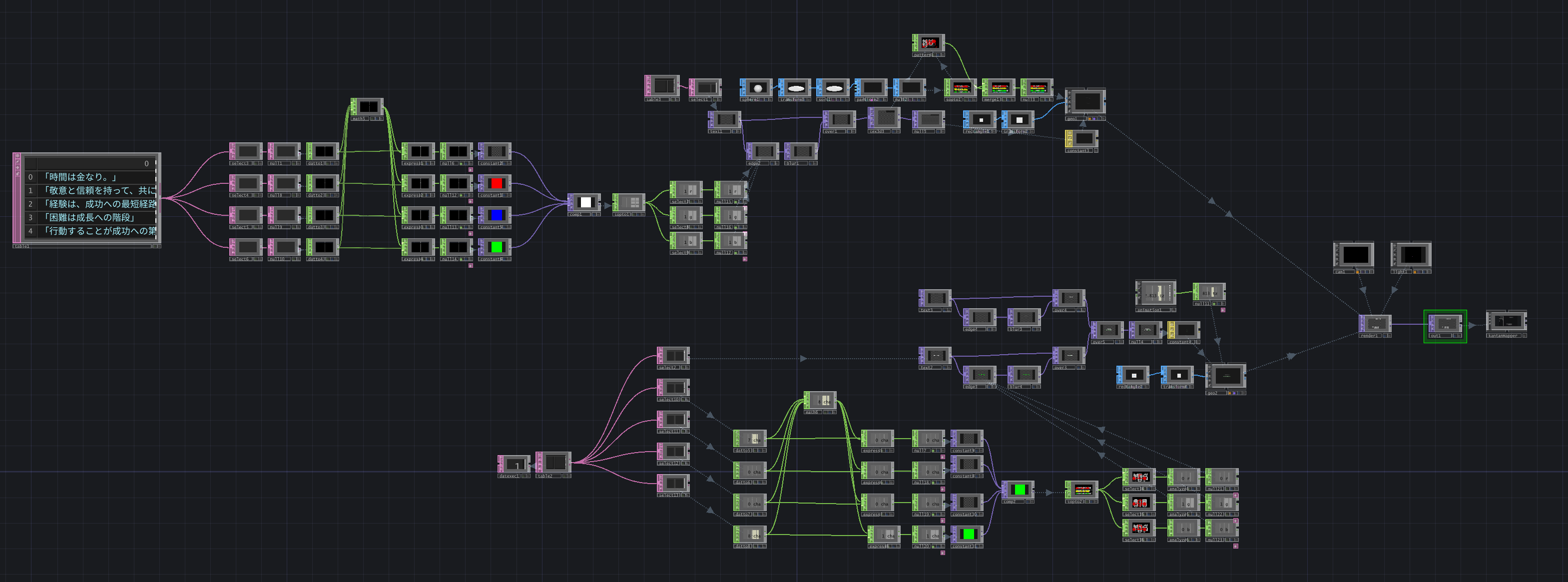Image resolution: width=1568 pixels, height=582 pixels.
Task: Click the blue constant TOP swatch
Action: (497, 215)
